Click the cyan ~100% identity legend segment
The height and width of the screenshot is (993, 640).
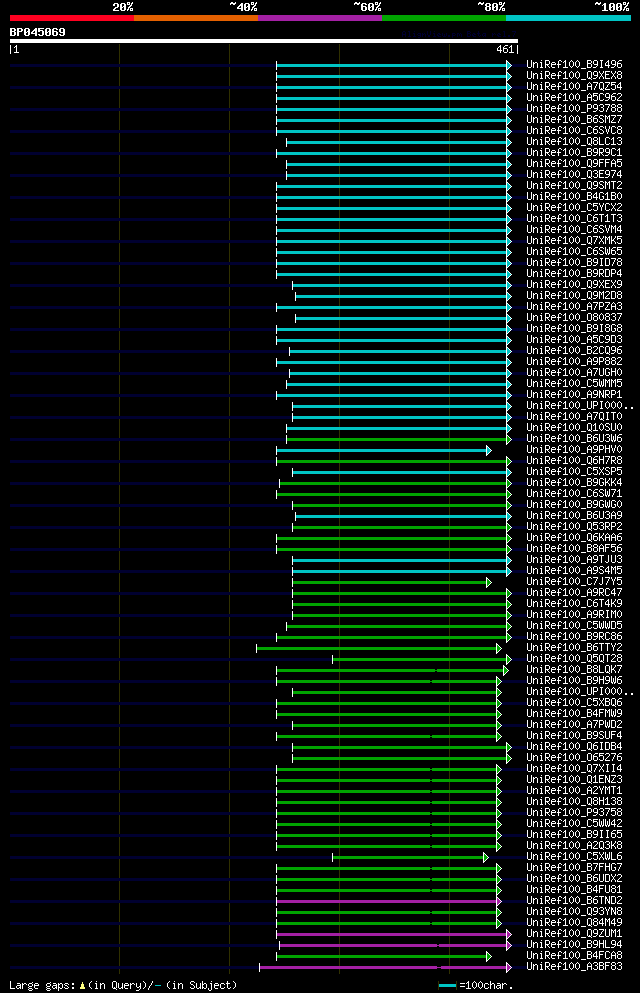coord(568,18)
